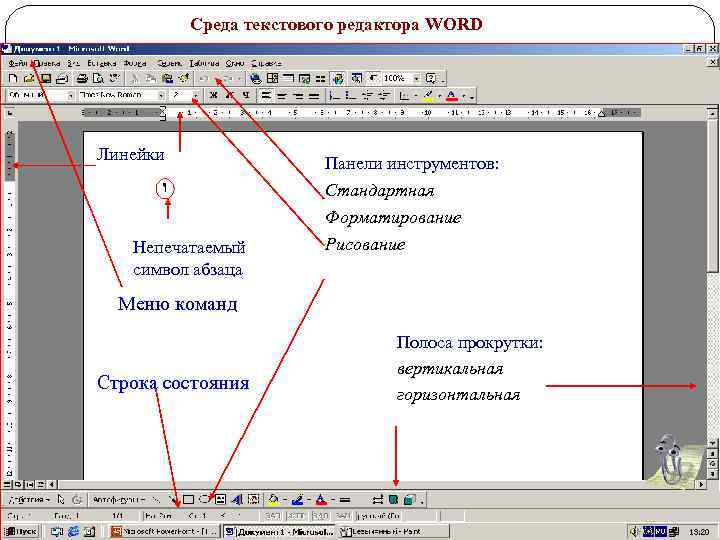Click the Undo arrow icon

tap(204, 79)
